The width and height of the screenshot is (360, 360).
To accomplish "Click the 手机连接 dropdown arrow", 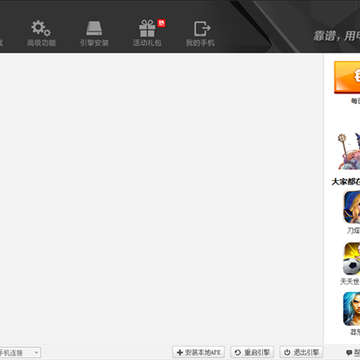I will [36, 352].
